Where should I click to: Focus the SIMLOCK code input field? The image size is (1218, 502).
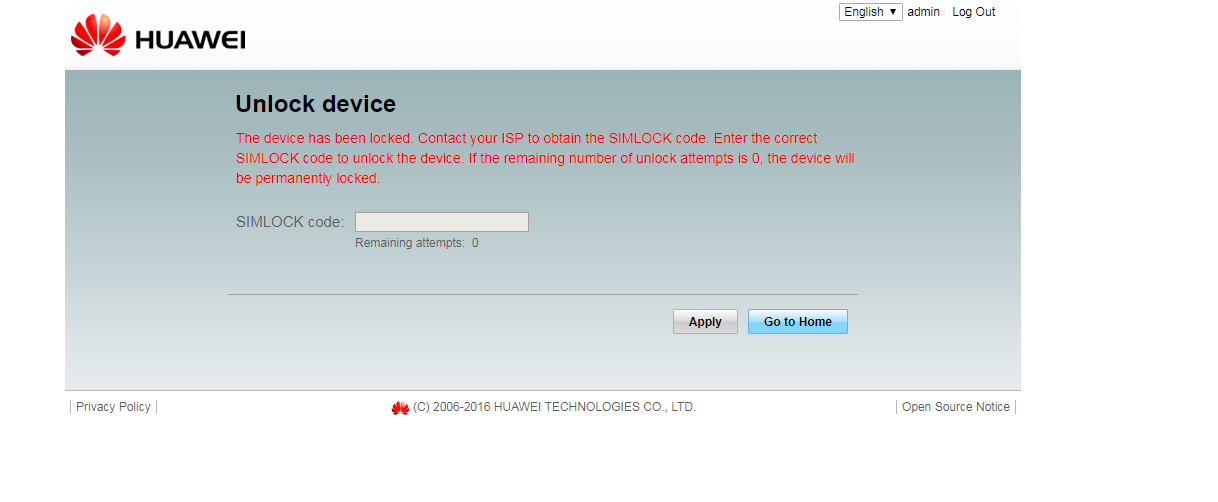point(441,222)
